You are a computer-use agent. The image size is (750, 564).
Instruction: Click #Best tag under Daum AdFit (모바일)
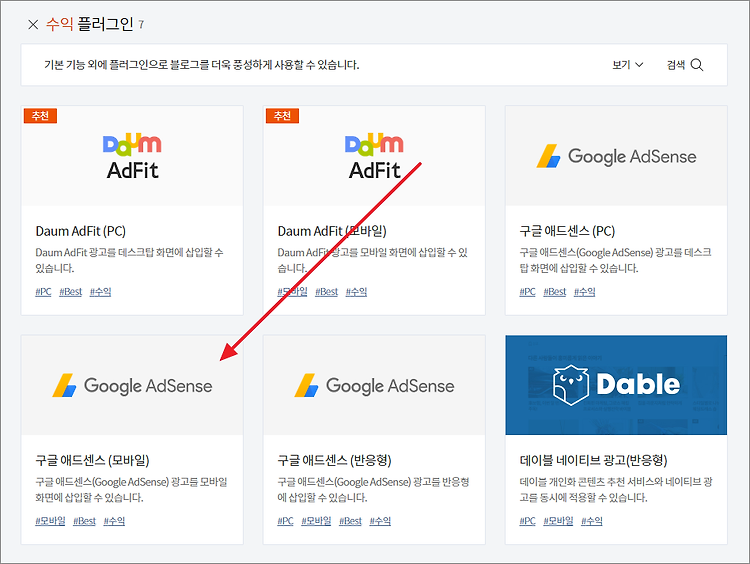327,292
